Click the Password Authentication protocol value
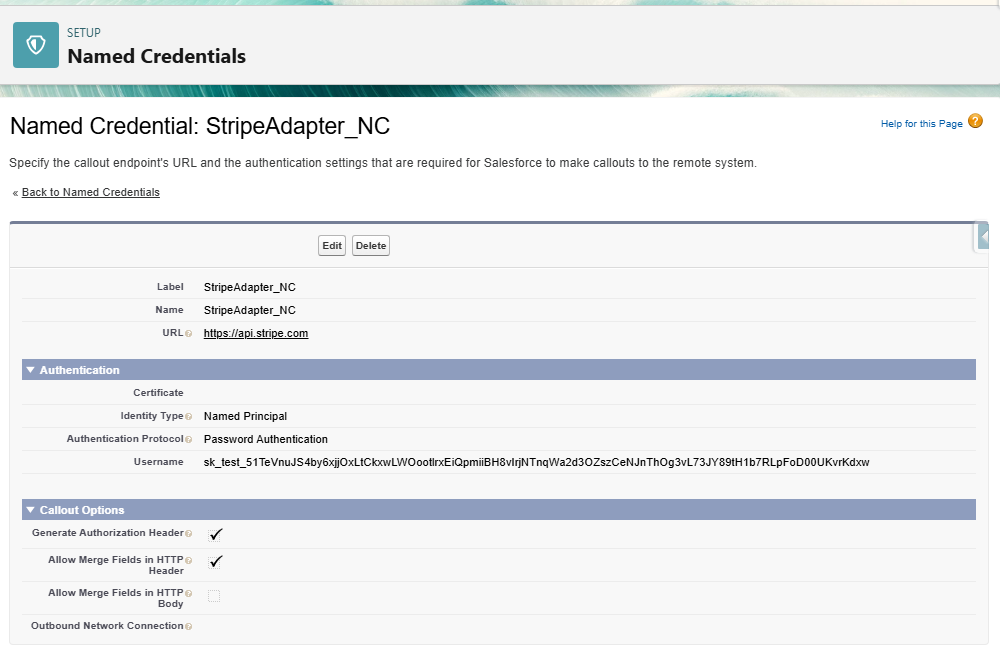The height and width of the screenshot is (660, 1000). coord(265,439)
